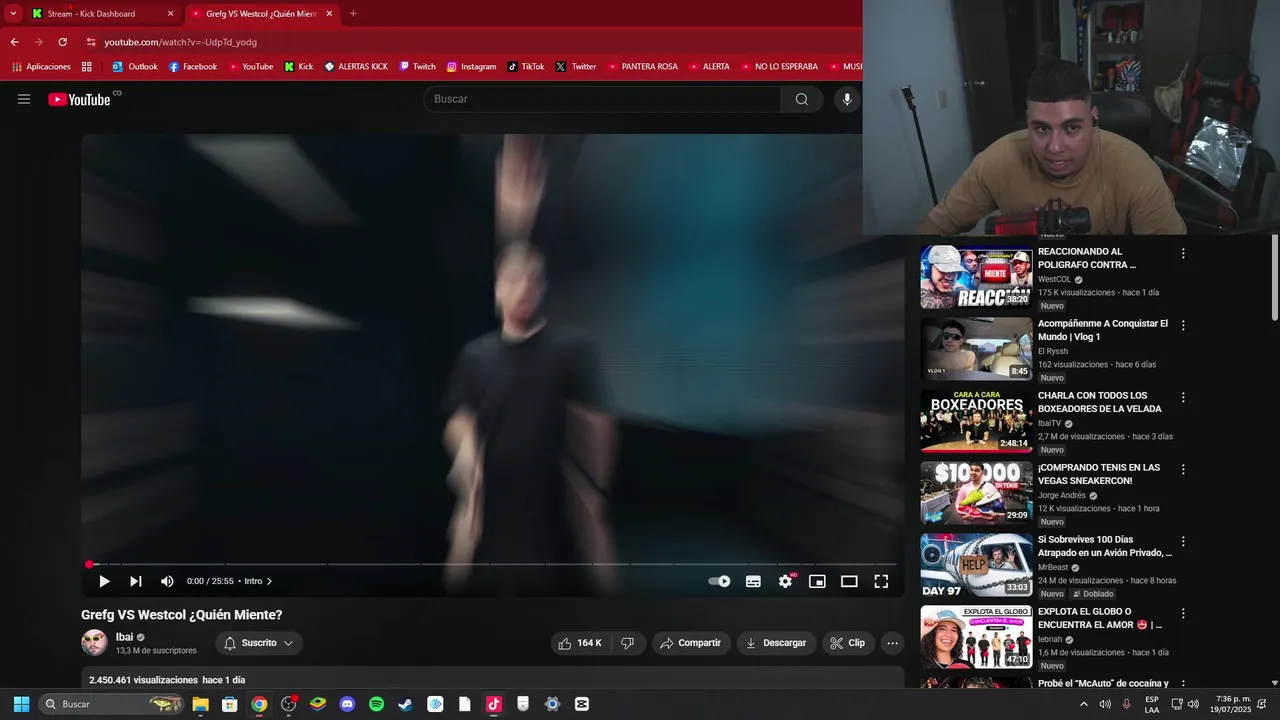Toggle the autoplay switch in player
The height and width of the screenshot is (720, 1280).
point(719,581)
